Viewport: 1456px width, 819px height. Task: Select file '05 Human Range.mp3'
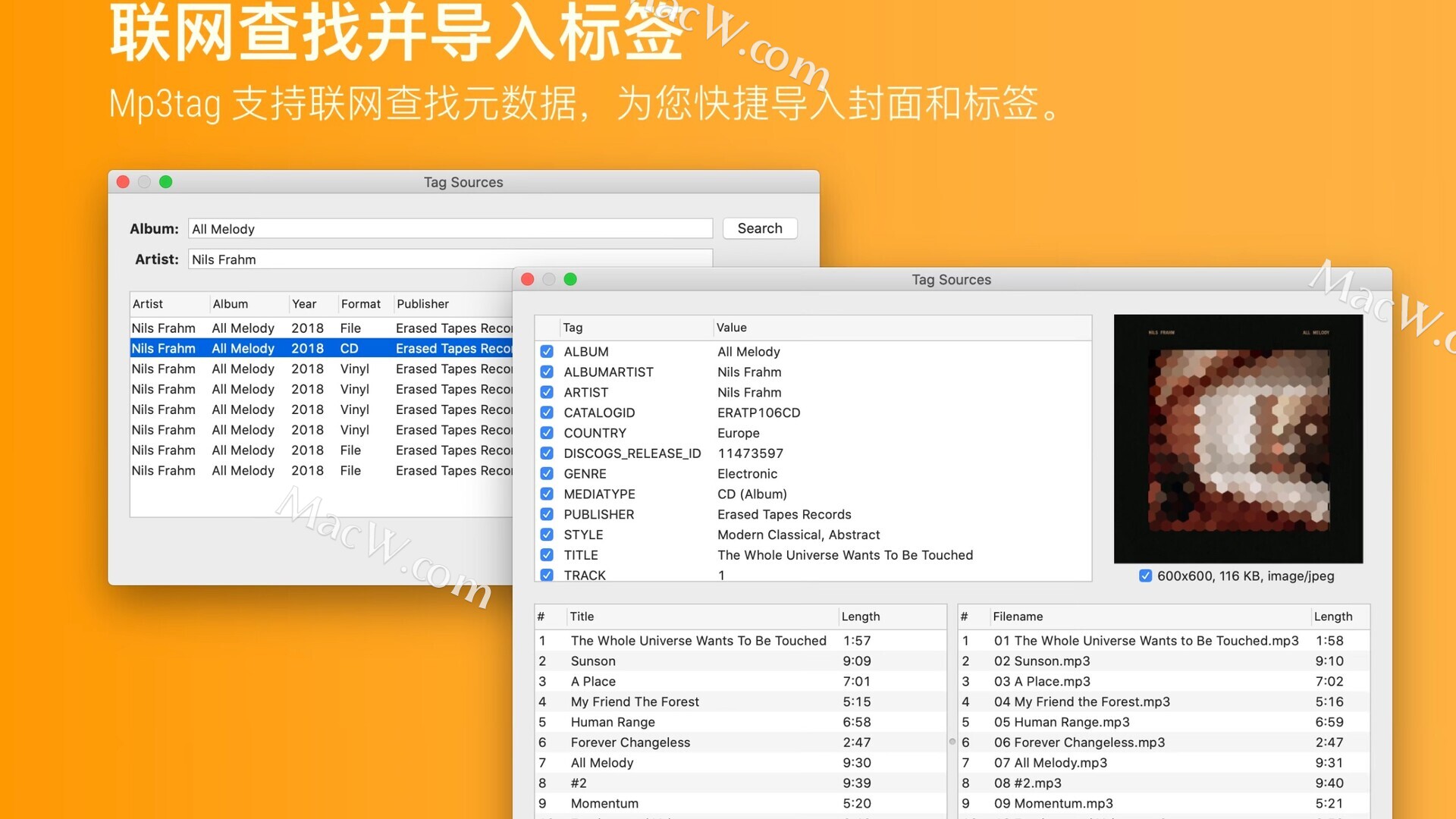[x=1164, y=722]
